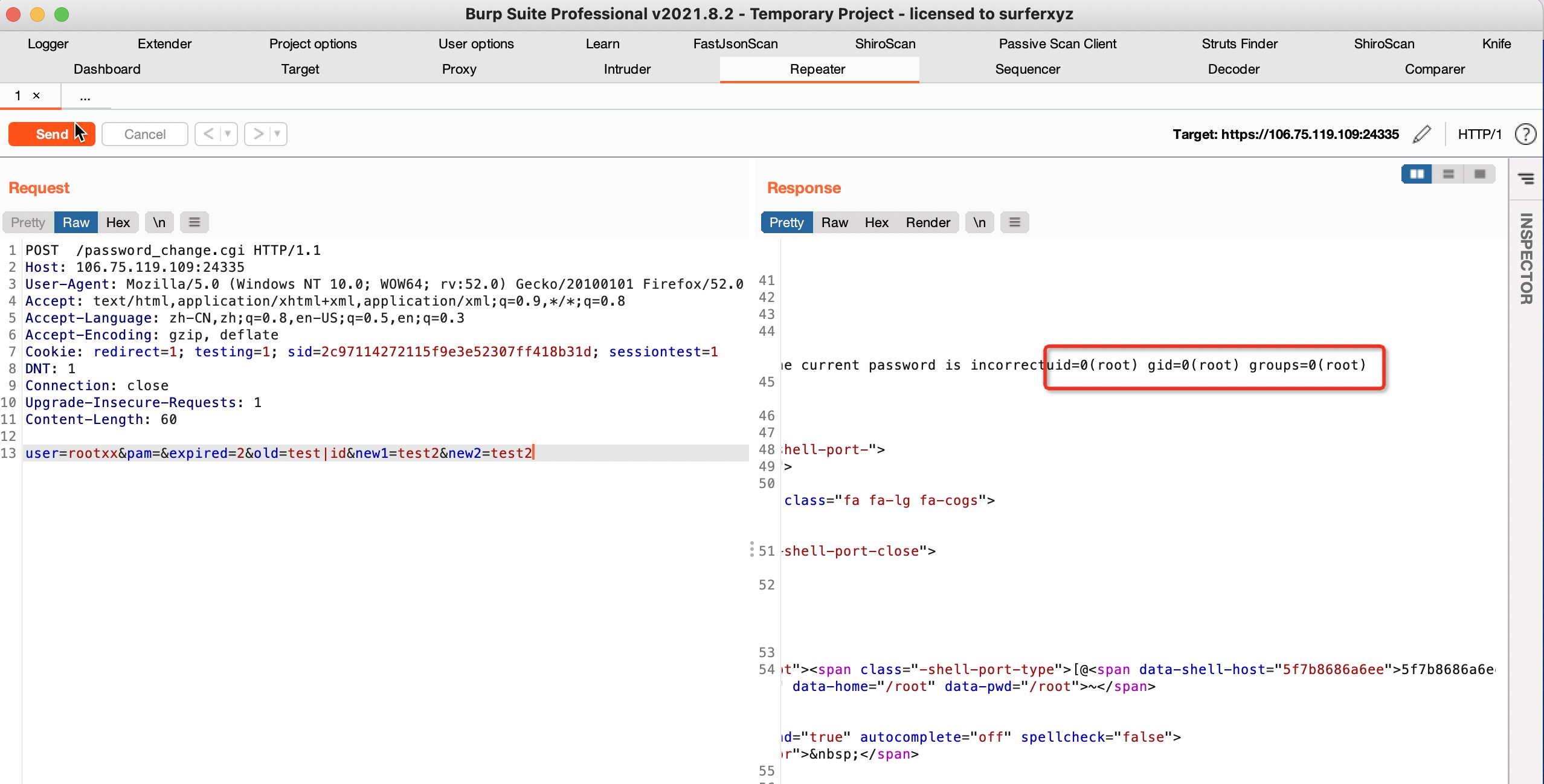Open the help question mark icon
The width and height of the screenshot is (1544, 784).
click(x=1526, y=134)
